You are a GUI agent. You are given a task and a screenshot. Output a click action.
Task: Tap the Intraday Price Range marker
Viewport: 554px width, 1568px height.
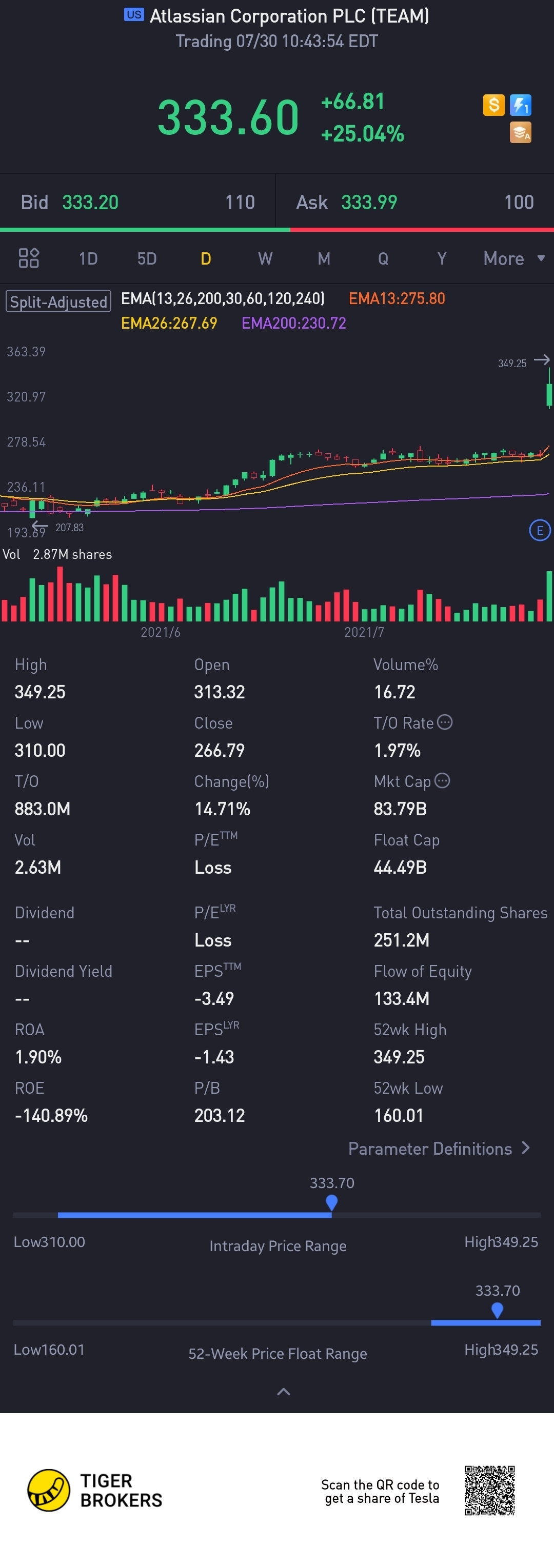pyautogui.click(x=332, y=1202)
